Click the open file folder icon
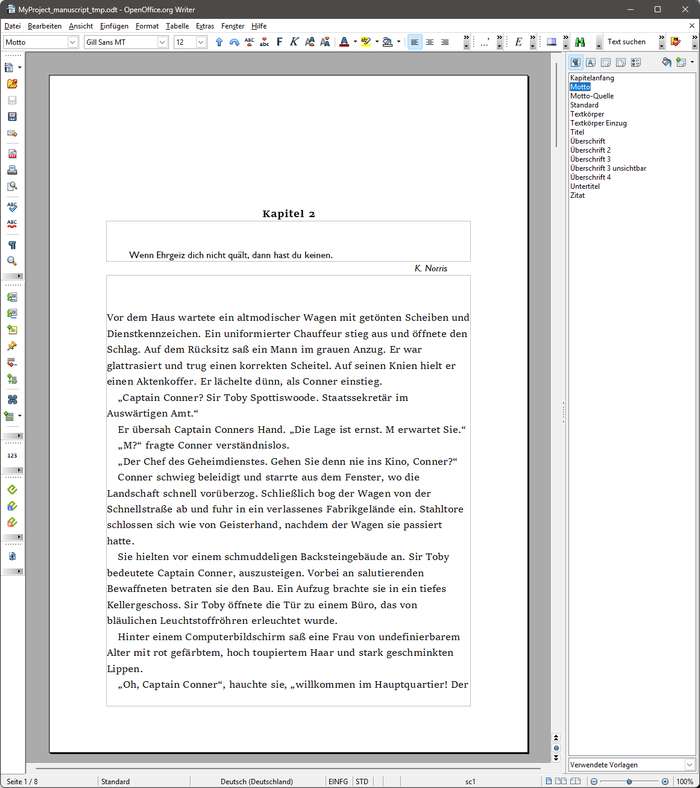 12,84
